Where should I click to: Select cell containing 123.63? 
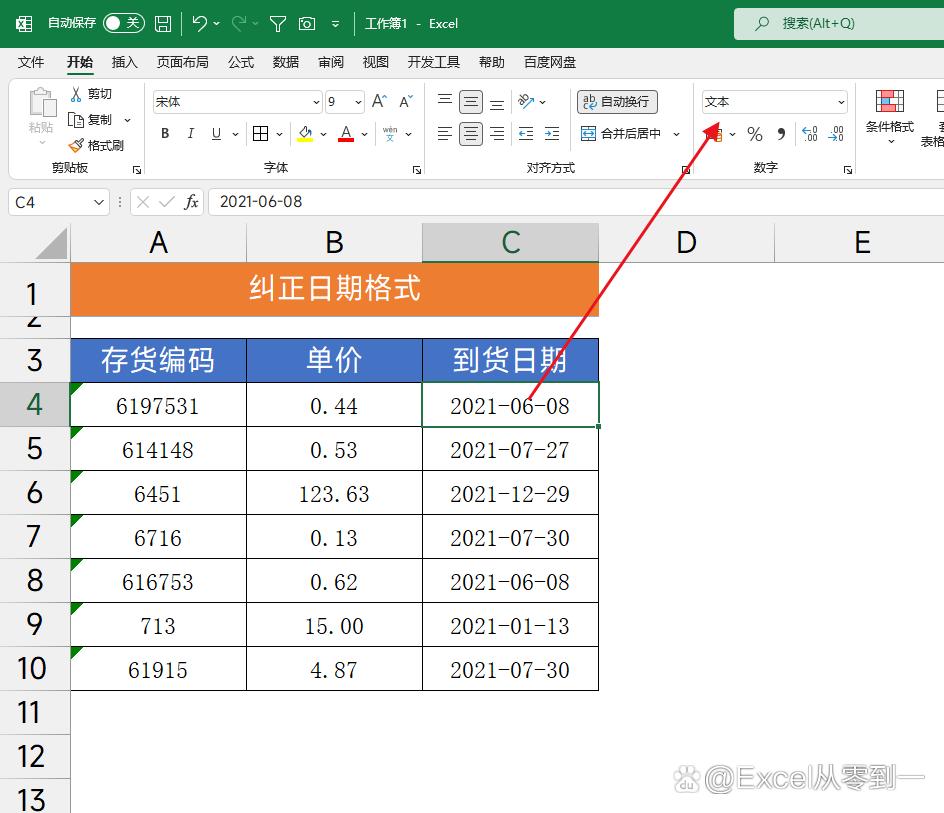[x=334, y=493]
